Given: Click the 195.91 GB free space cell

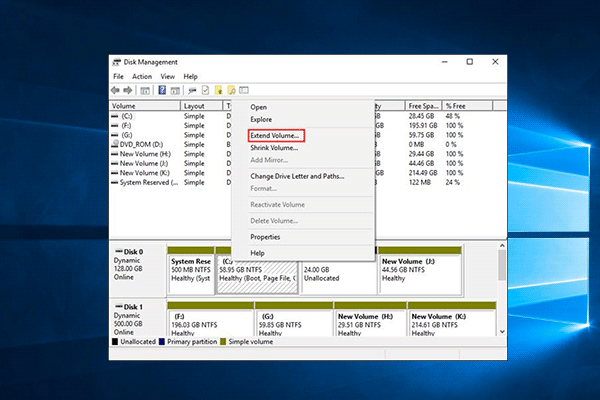Looking at the screenshot, I should 423,126.
